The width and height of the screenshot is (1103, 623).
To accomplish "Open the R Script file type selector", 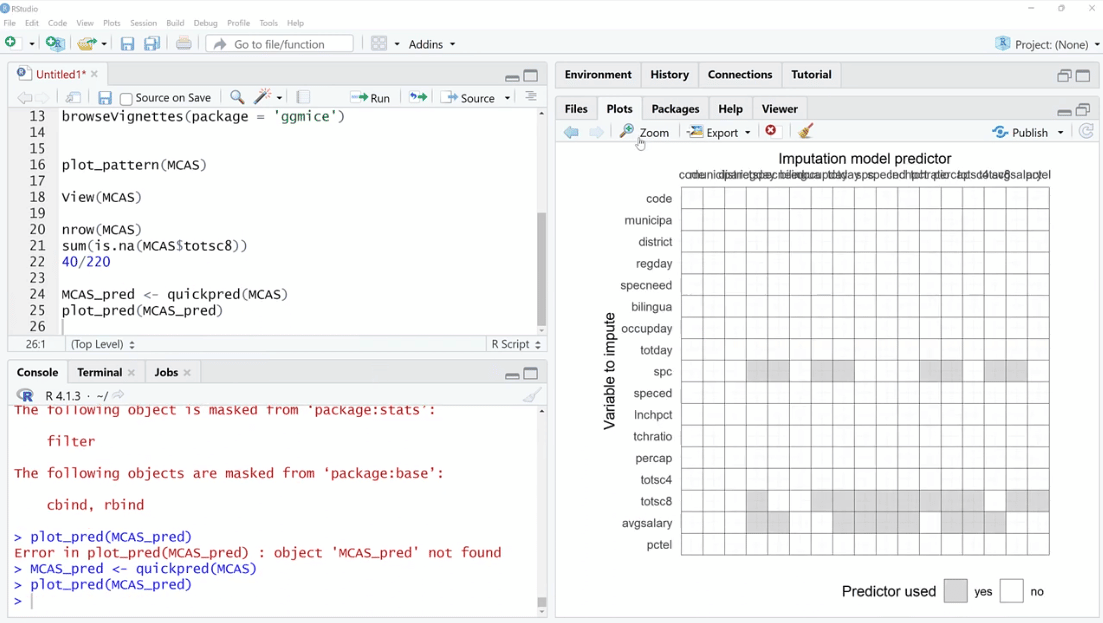I will tap(516, 344).
